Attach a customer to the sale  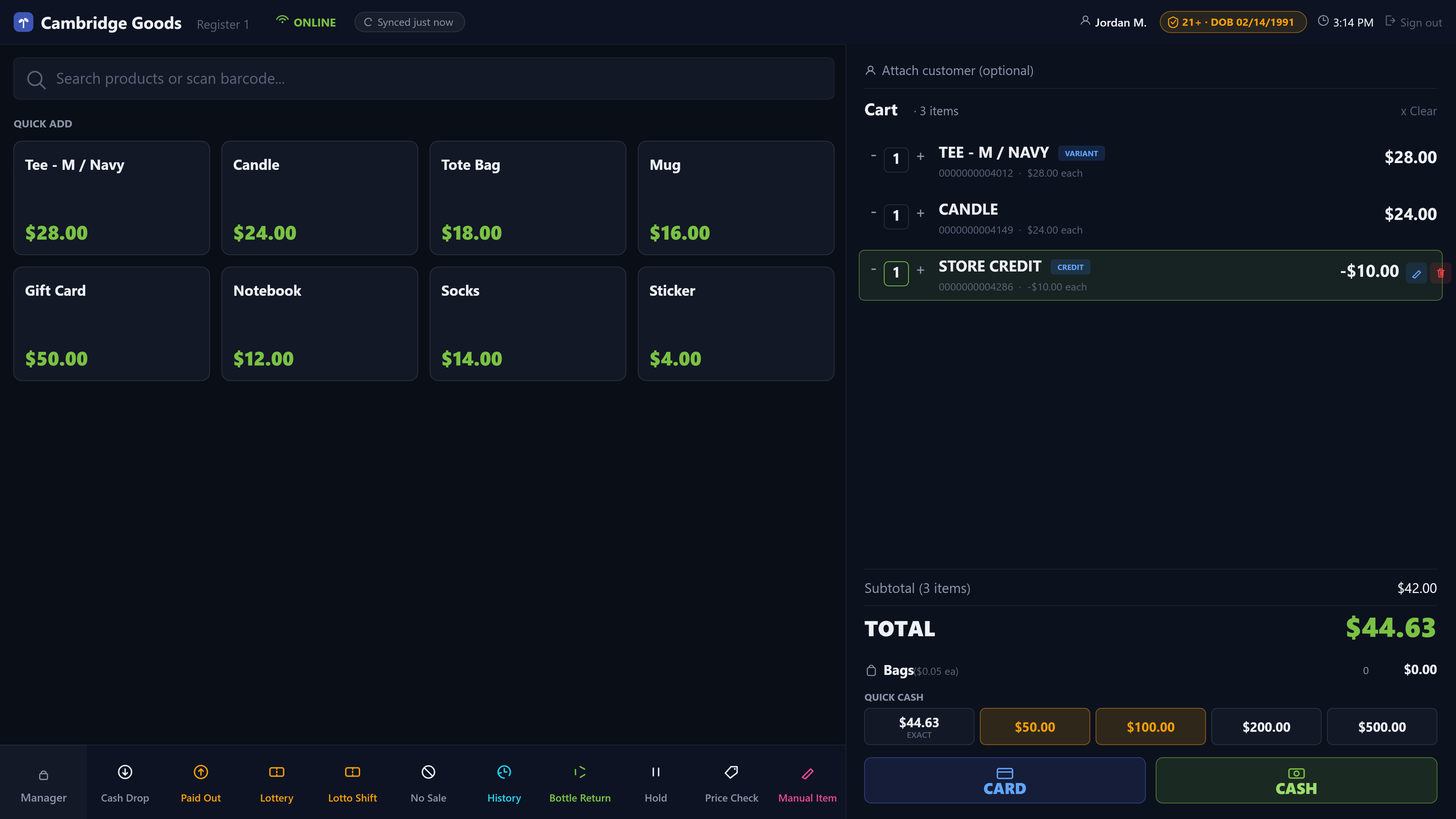tap(949, 71)
